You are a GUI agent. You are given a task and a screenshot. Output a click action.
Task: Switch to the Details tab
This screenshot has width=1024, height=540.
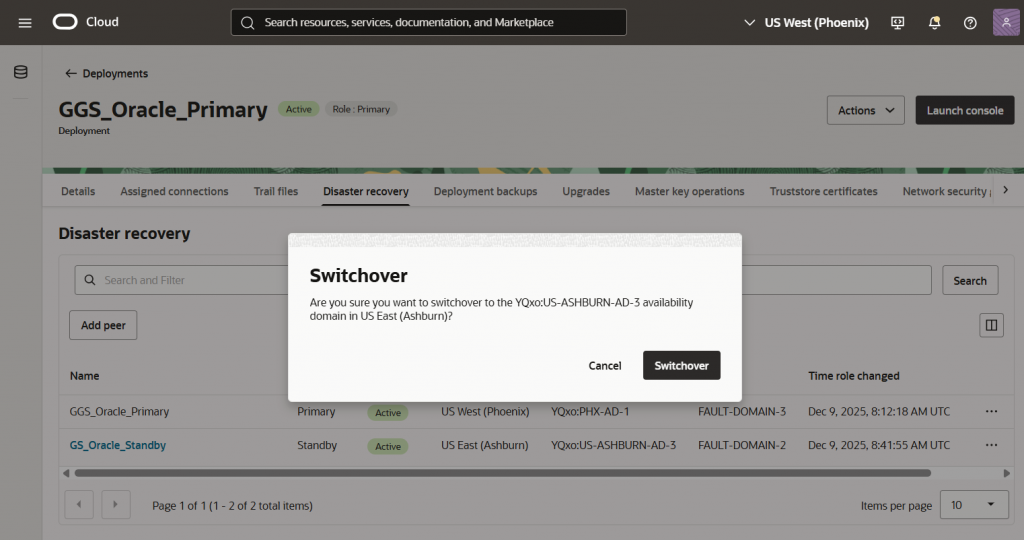click(x=78, y=191)
